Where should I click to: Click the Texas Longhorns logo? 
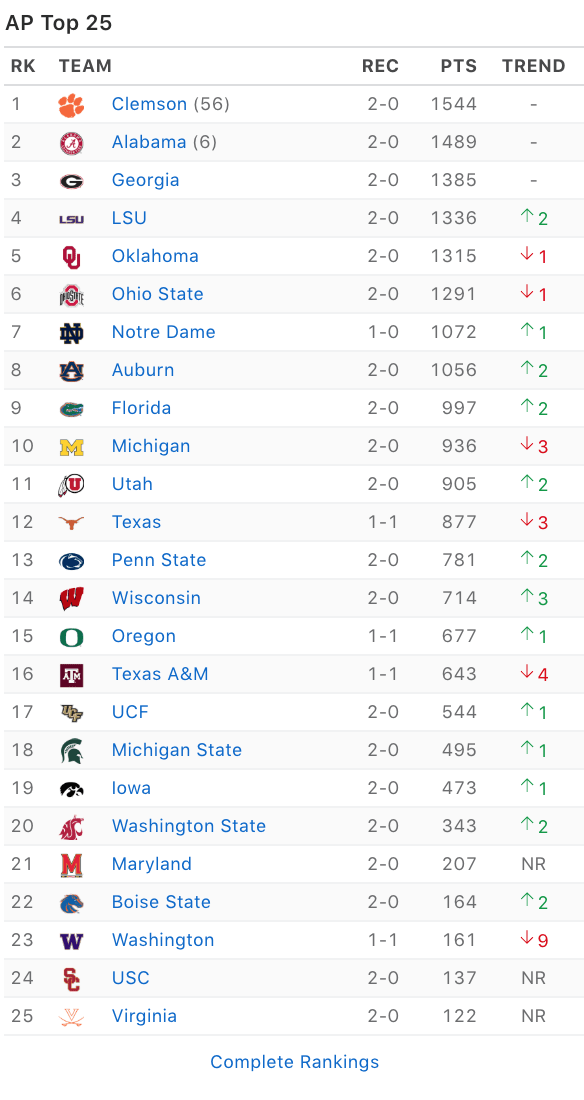[71, 522]
